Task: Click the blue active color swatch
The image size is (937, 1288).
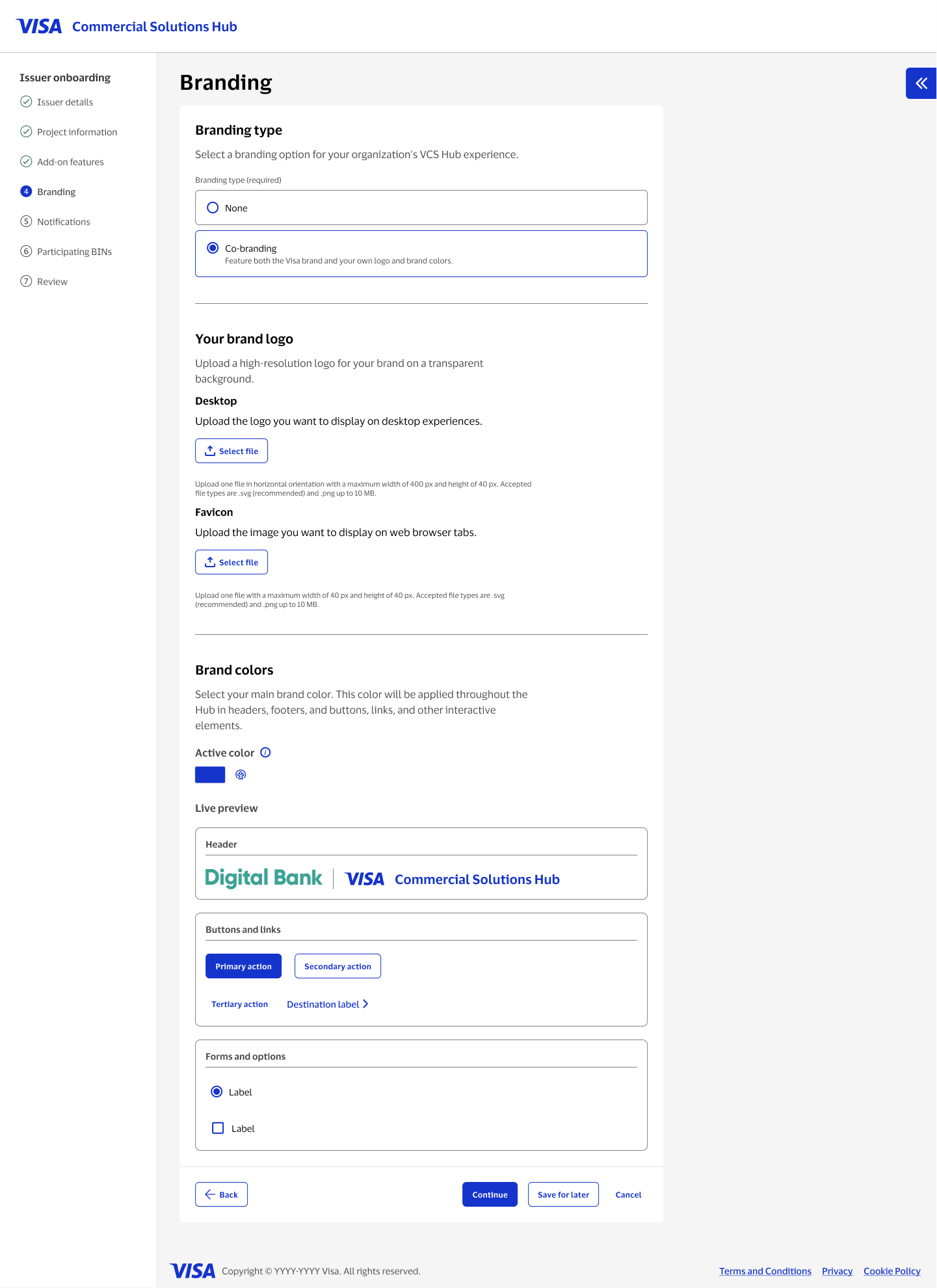Action: point(210,775)
